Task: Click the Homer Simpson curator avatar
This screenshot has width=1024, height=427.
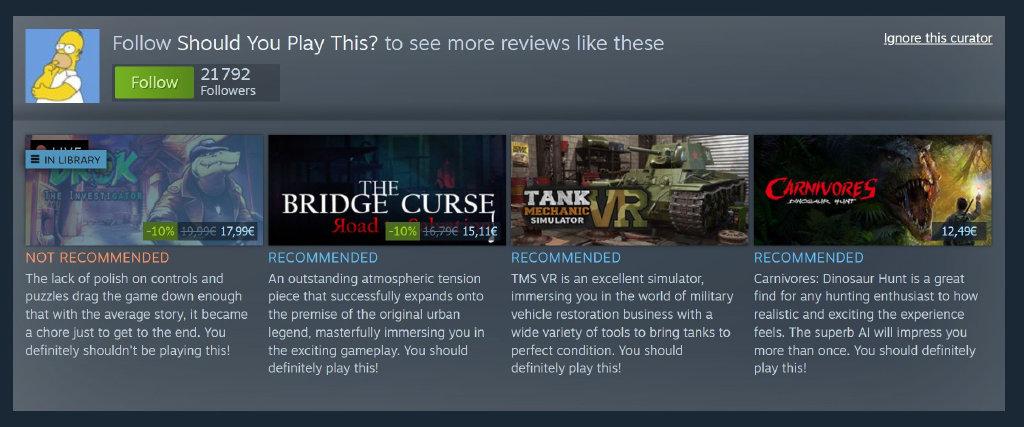Action: tap(62, 66)
